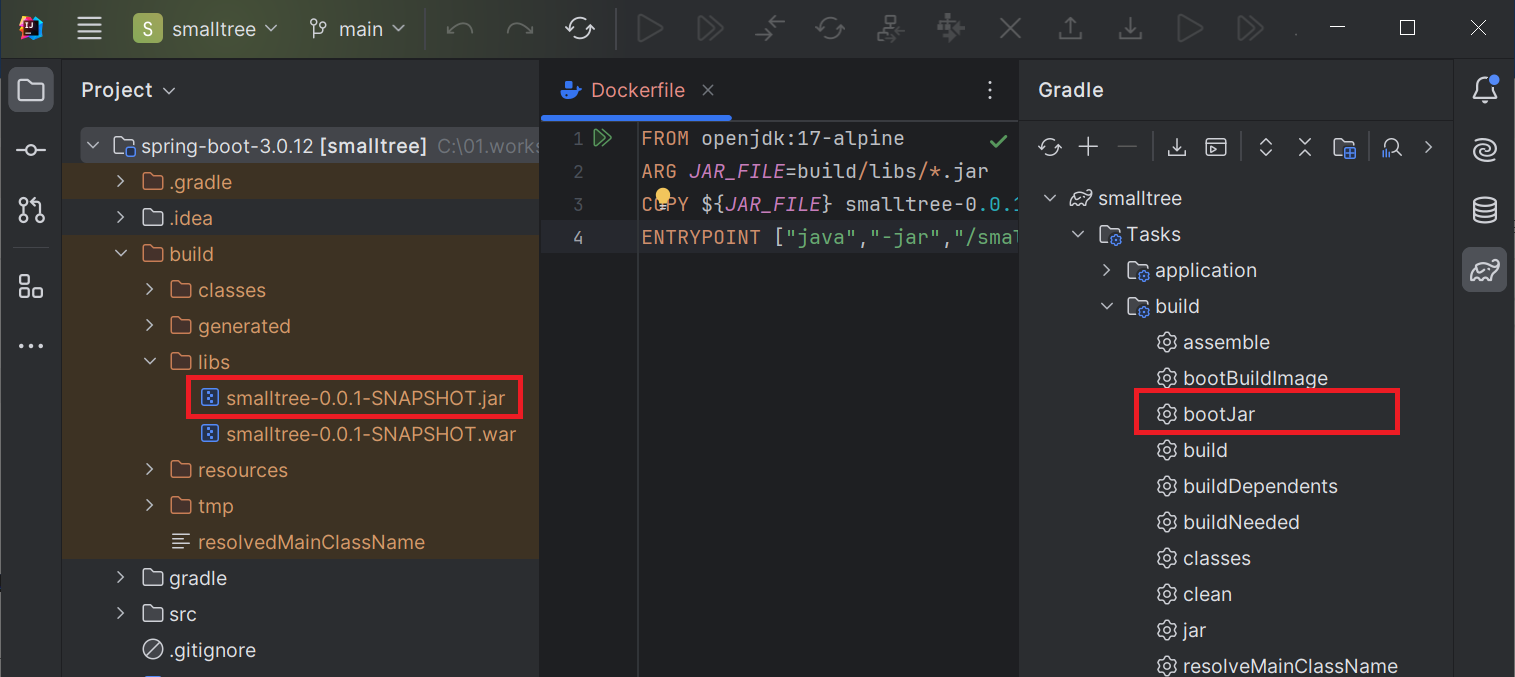
Task: Show more tool windows (three dots)
Action: pyautogui.click(x=31, y=346)
